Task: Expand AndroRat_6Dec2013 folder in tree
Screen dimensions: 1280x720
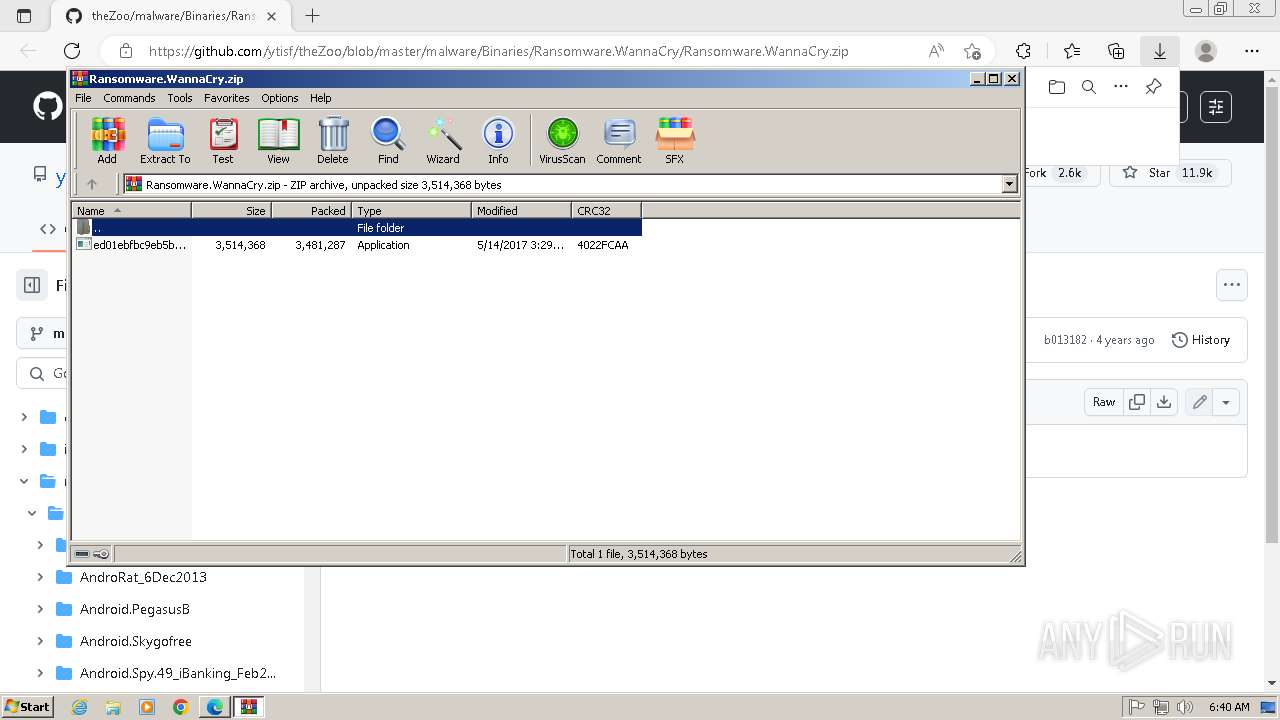Action: point(40,577)
